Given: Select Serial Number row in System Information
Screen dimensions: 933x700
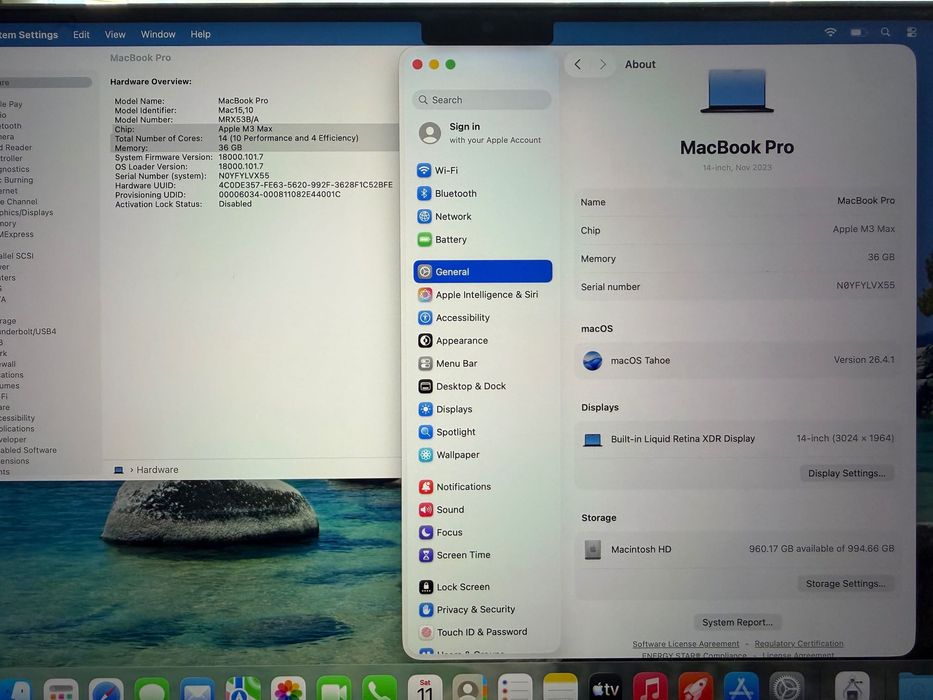Looking at the screenshot, I should pyautogui.click(x=253, y=176).
